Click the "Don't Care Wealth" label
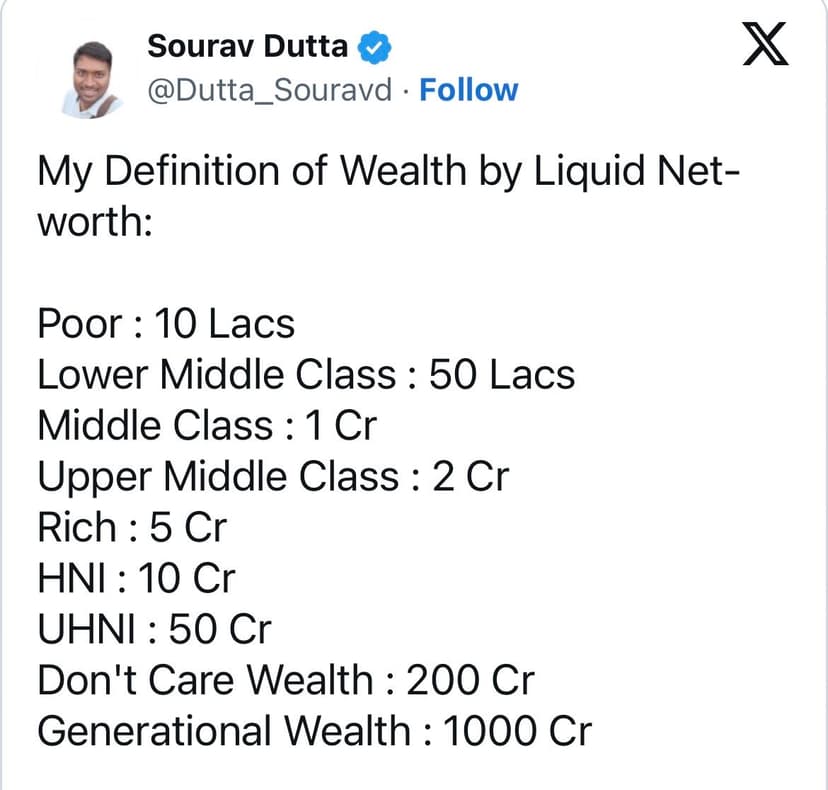The height and width of the screenshot is (790, 828). pyautogui.click(x=204, y=681)
